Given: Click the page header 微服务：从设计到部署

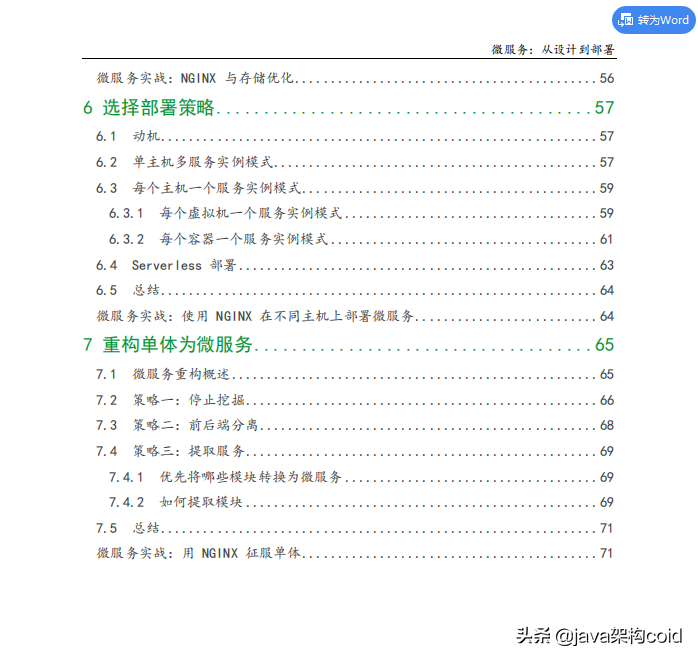Looking at the screenshot, I should click(553, 49).
